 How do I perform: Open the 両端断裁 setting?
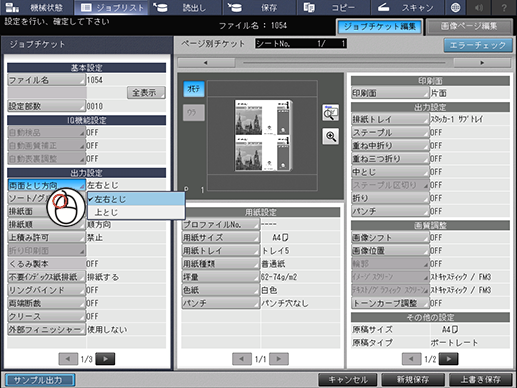point(46,303)
